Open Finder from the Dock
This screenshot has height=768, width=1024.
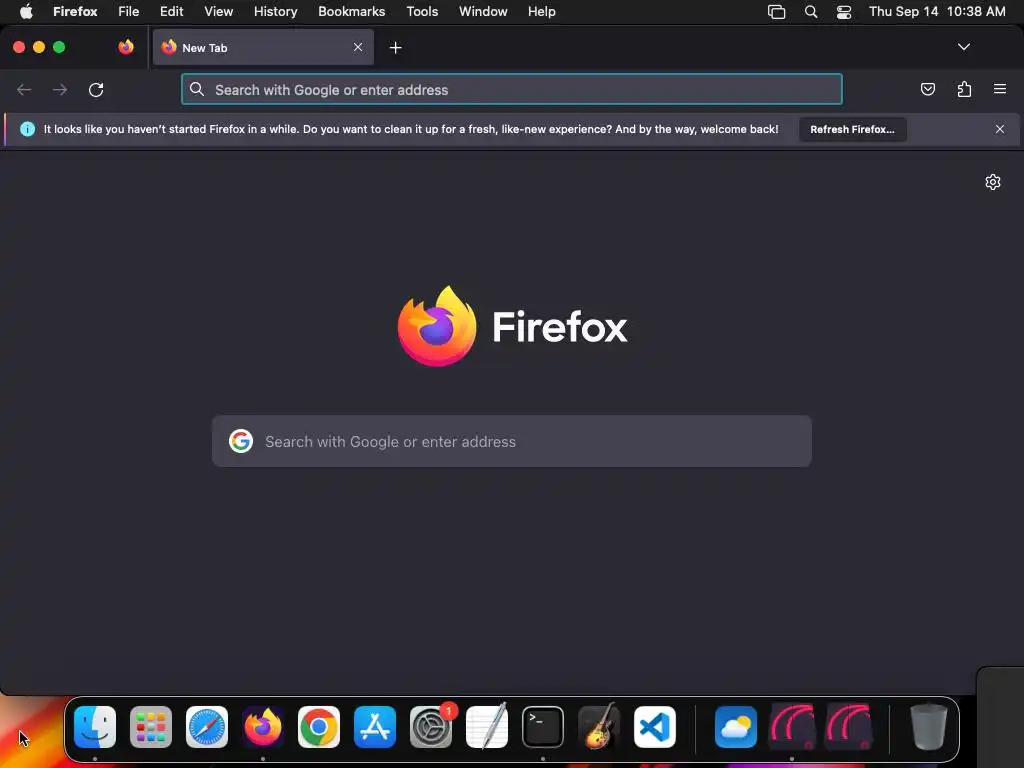95,727
